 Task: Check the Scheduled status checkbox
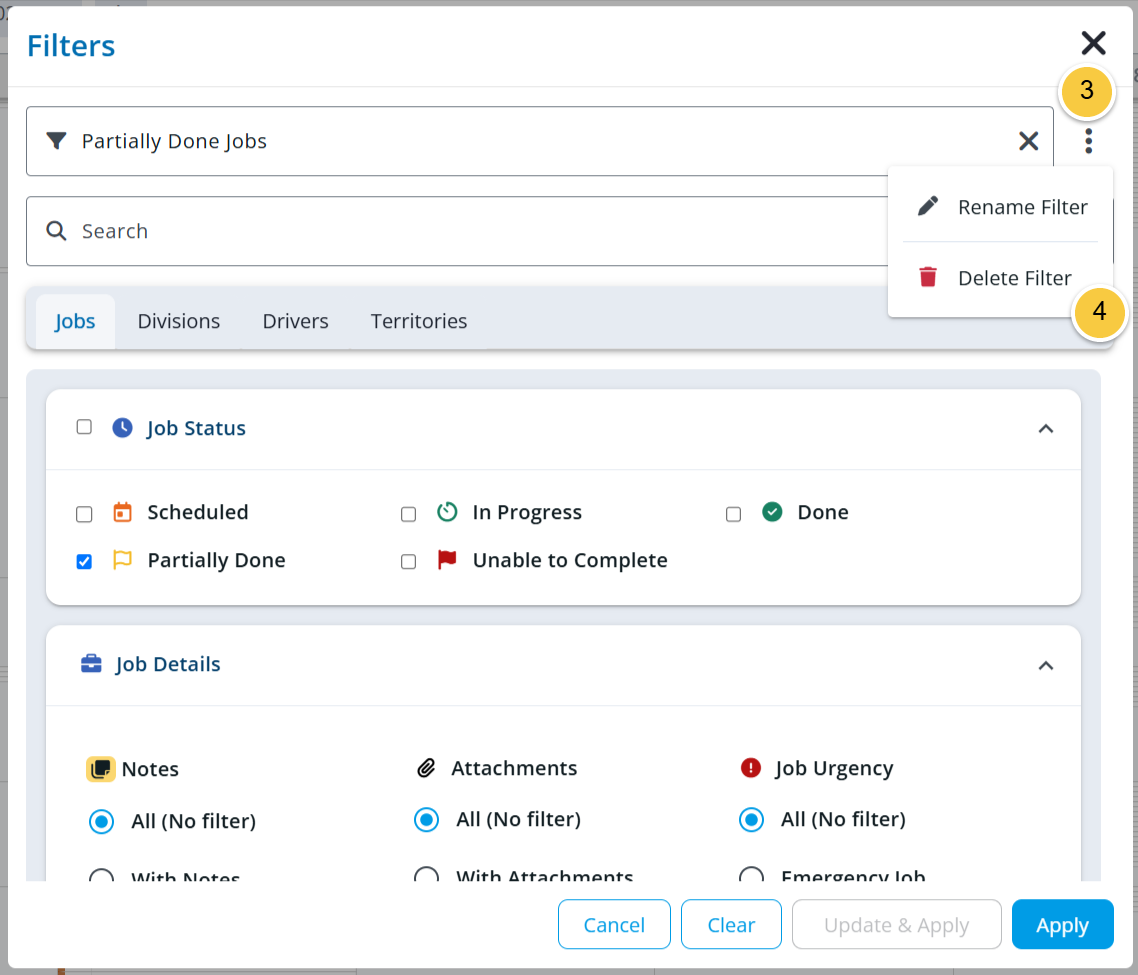(x=84, y=514)
